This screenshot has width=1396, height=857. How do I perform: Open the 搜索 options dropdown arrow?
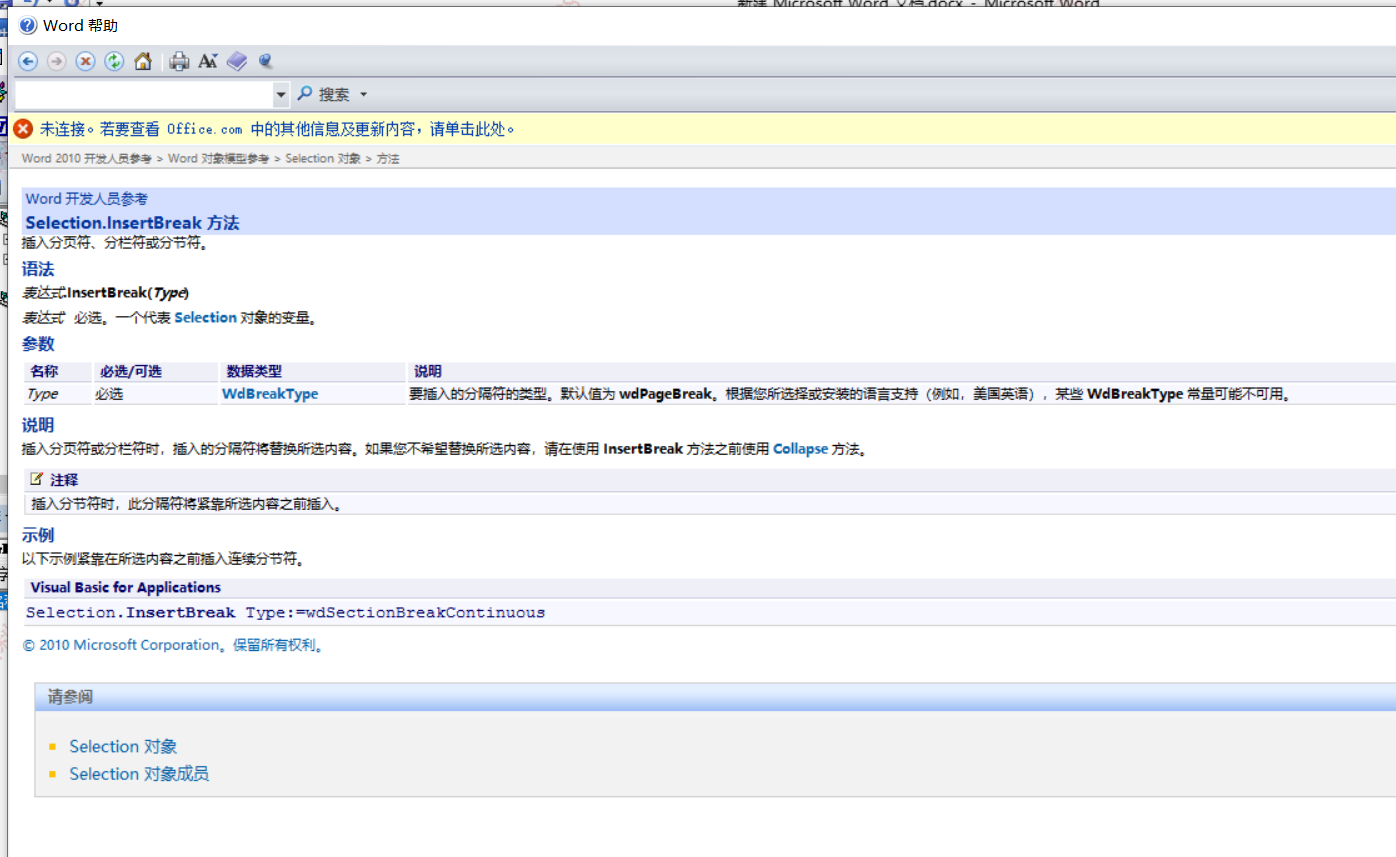pyautogui.click(x=364, y=93)
